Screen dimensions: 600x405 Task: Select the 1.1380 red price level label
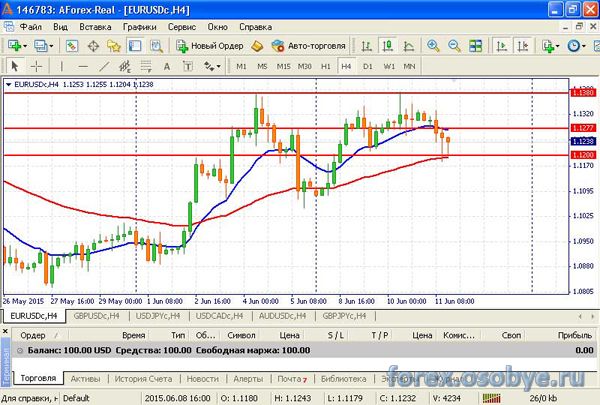click(x=583, y=93)
